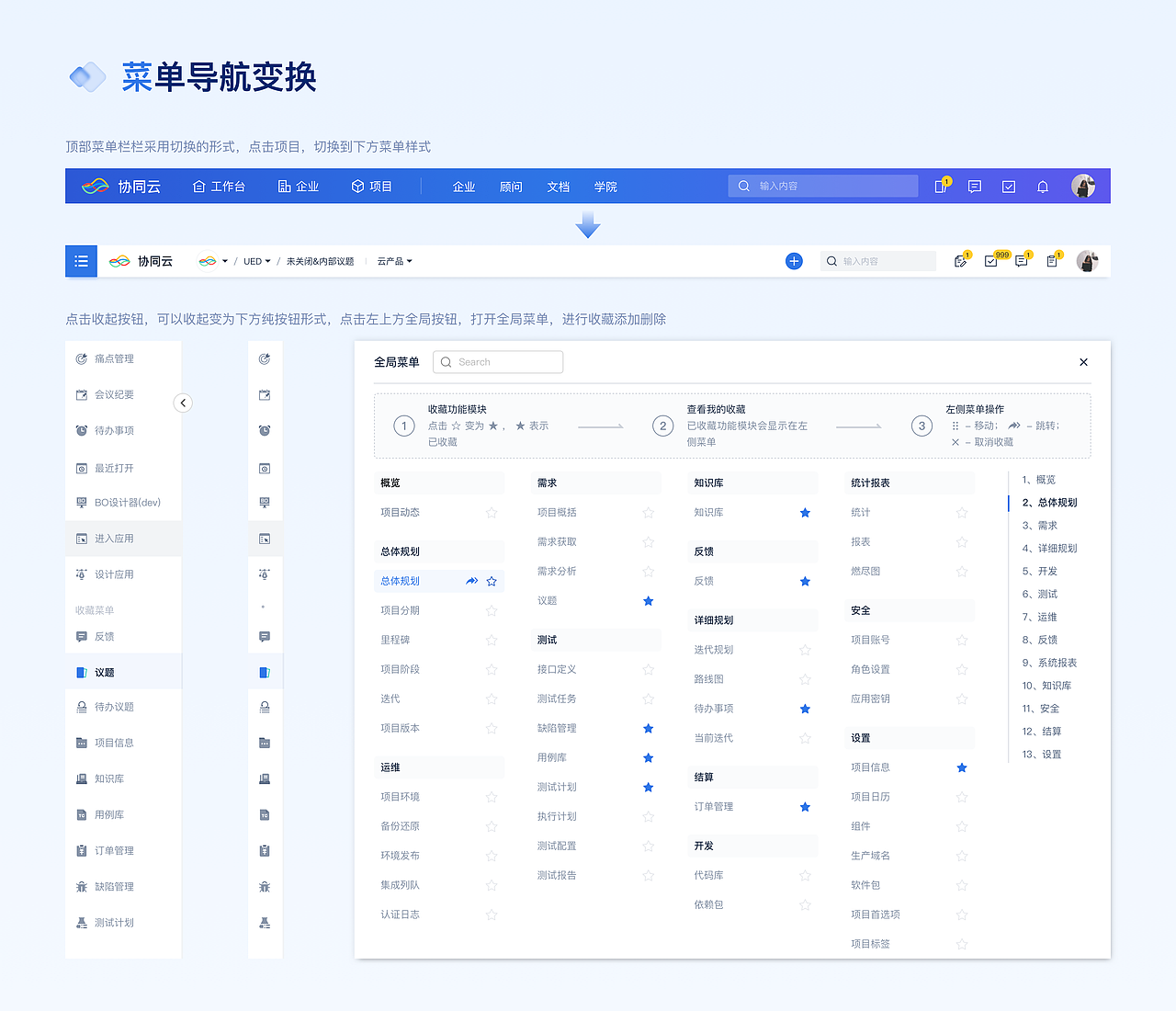Click the search box in the 全局菜单 panel

(x=498, y=362)
